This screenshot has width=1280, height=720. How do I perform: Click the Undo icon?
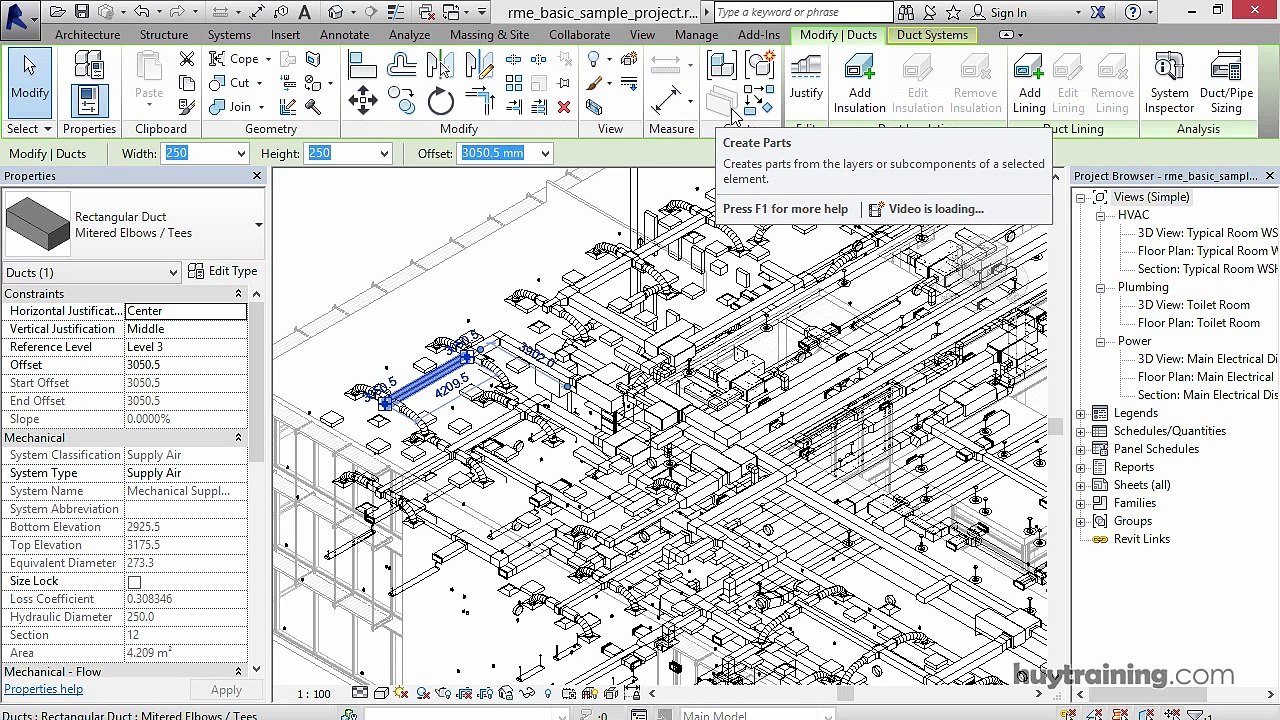click(142, 12)
